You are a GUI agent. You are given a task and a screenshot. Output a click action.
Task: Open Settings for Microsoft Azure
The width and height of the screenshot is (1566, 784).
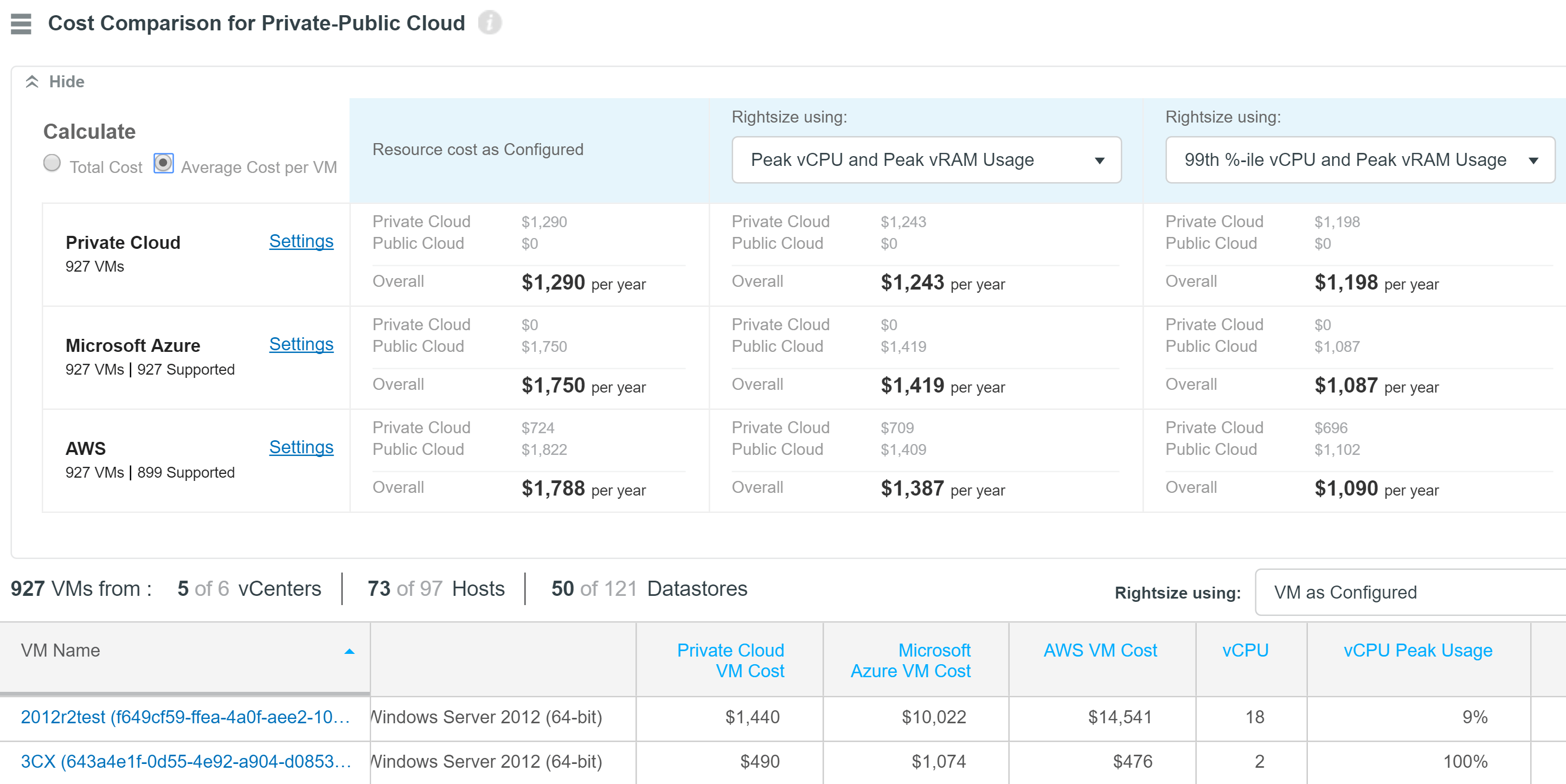click(x=301, y=344)
